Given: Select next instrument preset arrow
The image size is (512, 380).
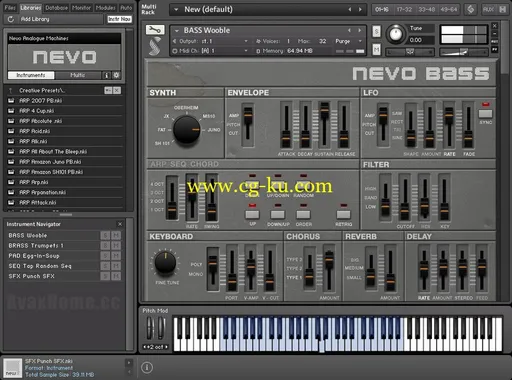Looking at the screenshot, I should 360,30.
